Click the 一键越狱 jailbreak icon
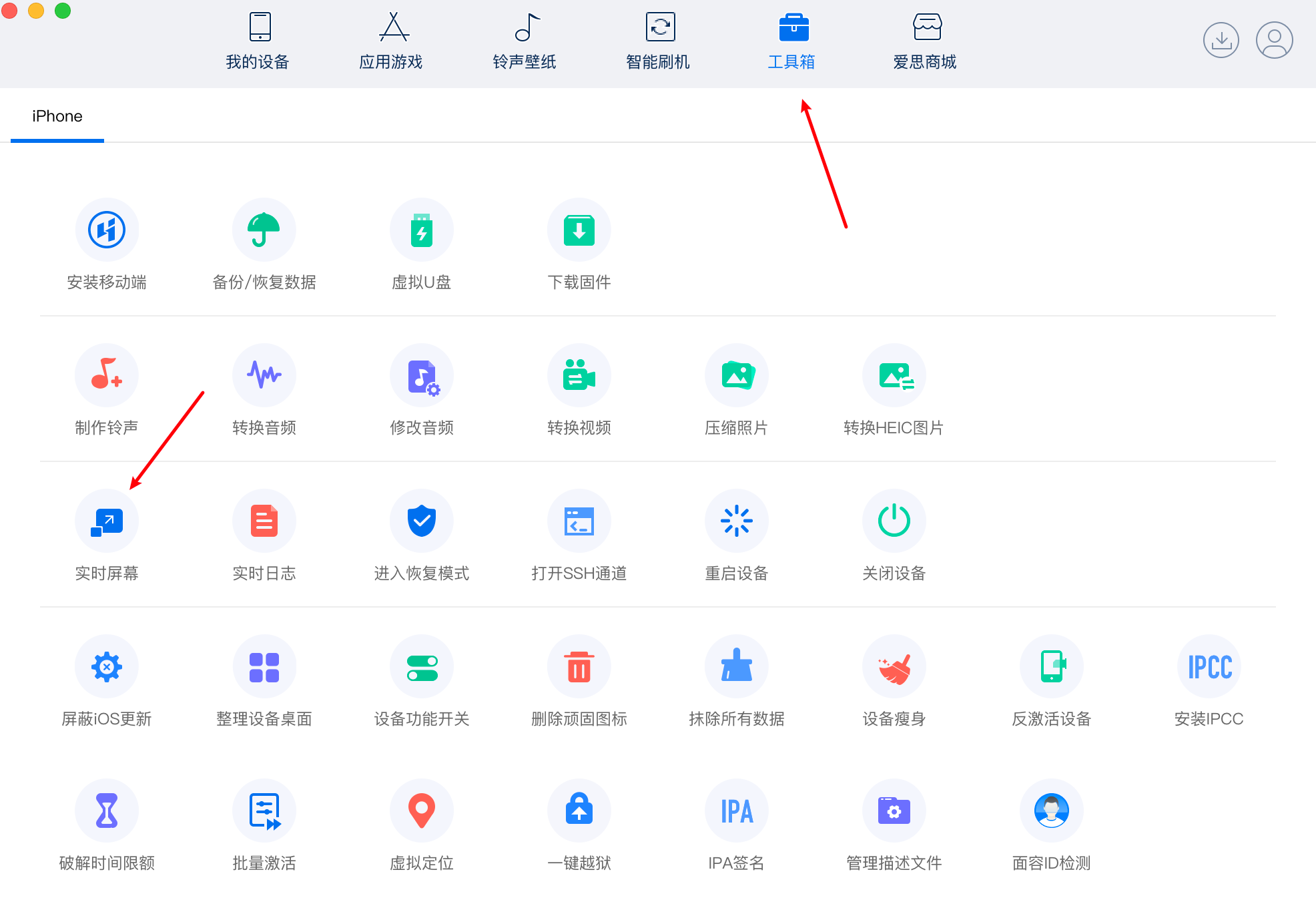Image resolution: width=1316 pixels, height=908 pixels. (x=579, y=811)
